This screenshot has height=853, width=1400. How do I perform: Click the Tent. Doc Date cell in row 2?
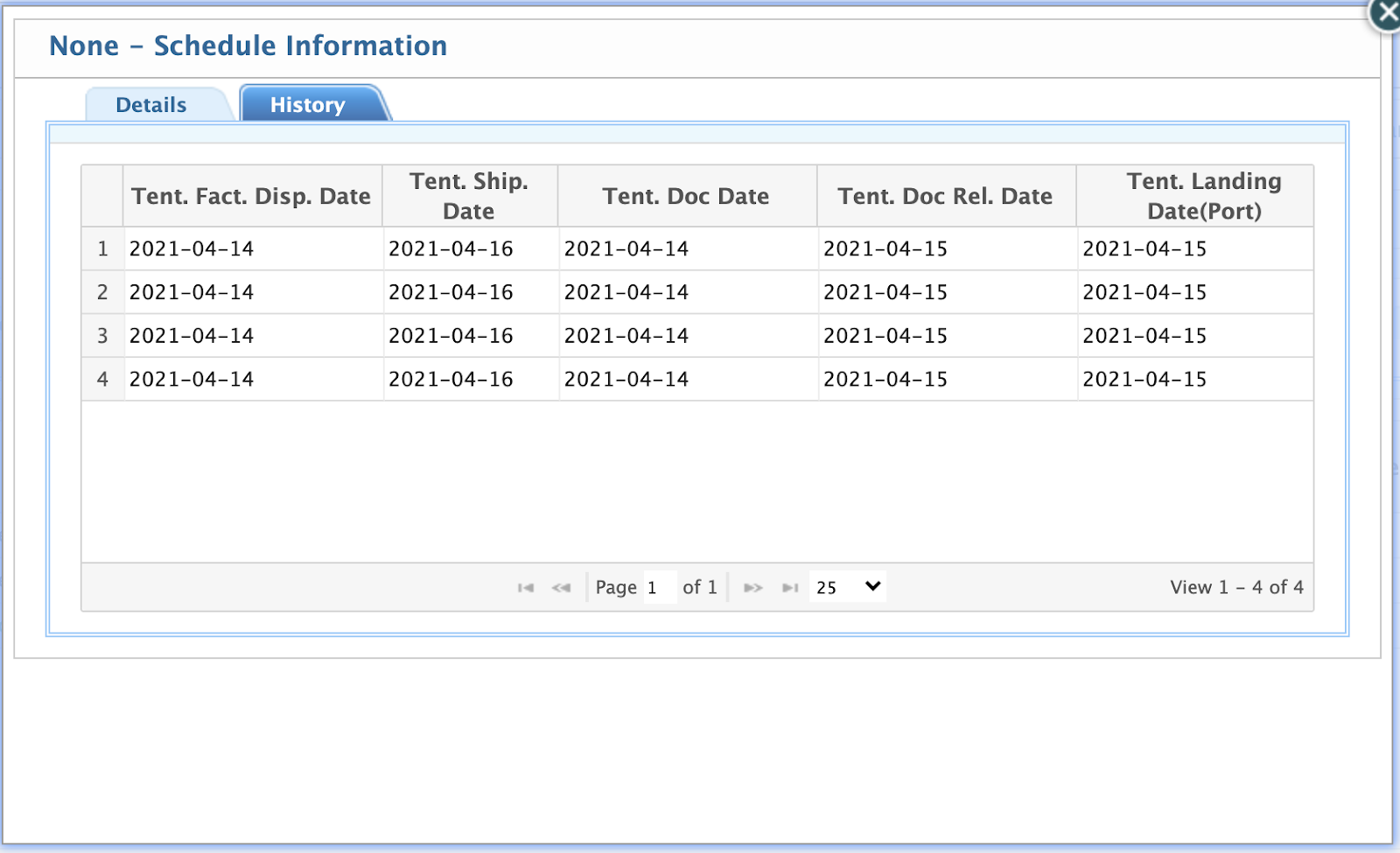click(626, 292)
